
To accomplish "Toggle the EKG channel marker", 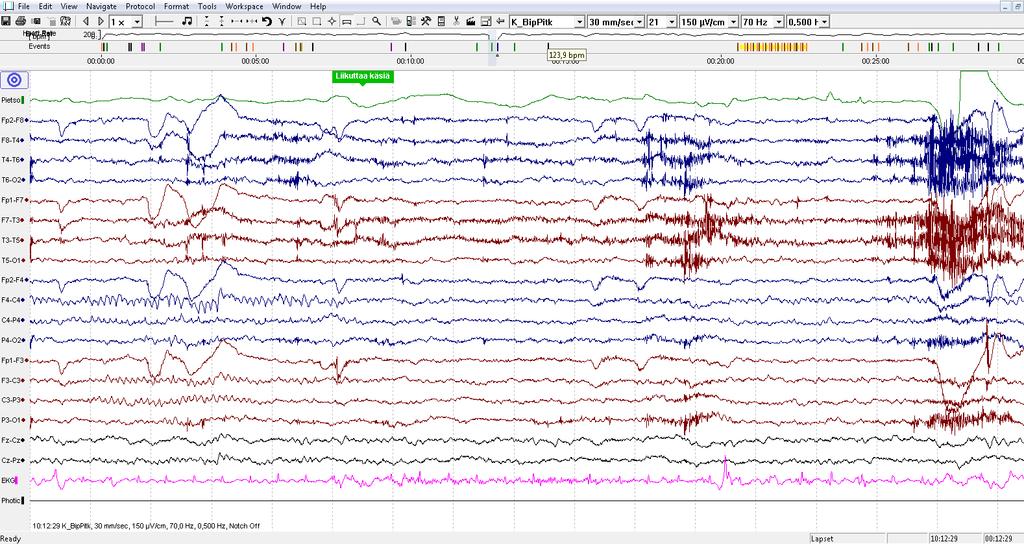I will pos(18,481).
